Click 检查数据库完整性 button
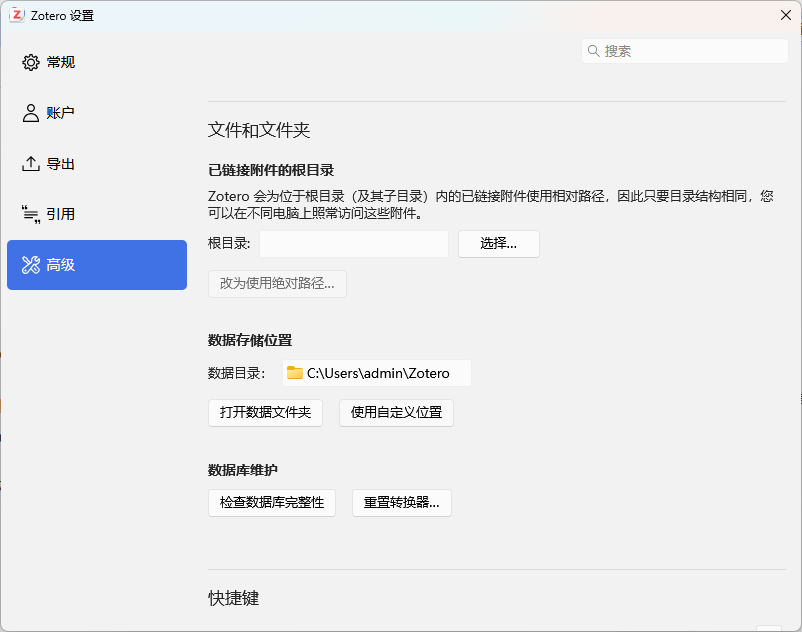 272,503
